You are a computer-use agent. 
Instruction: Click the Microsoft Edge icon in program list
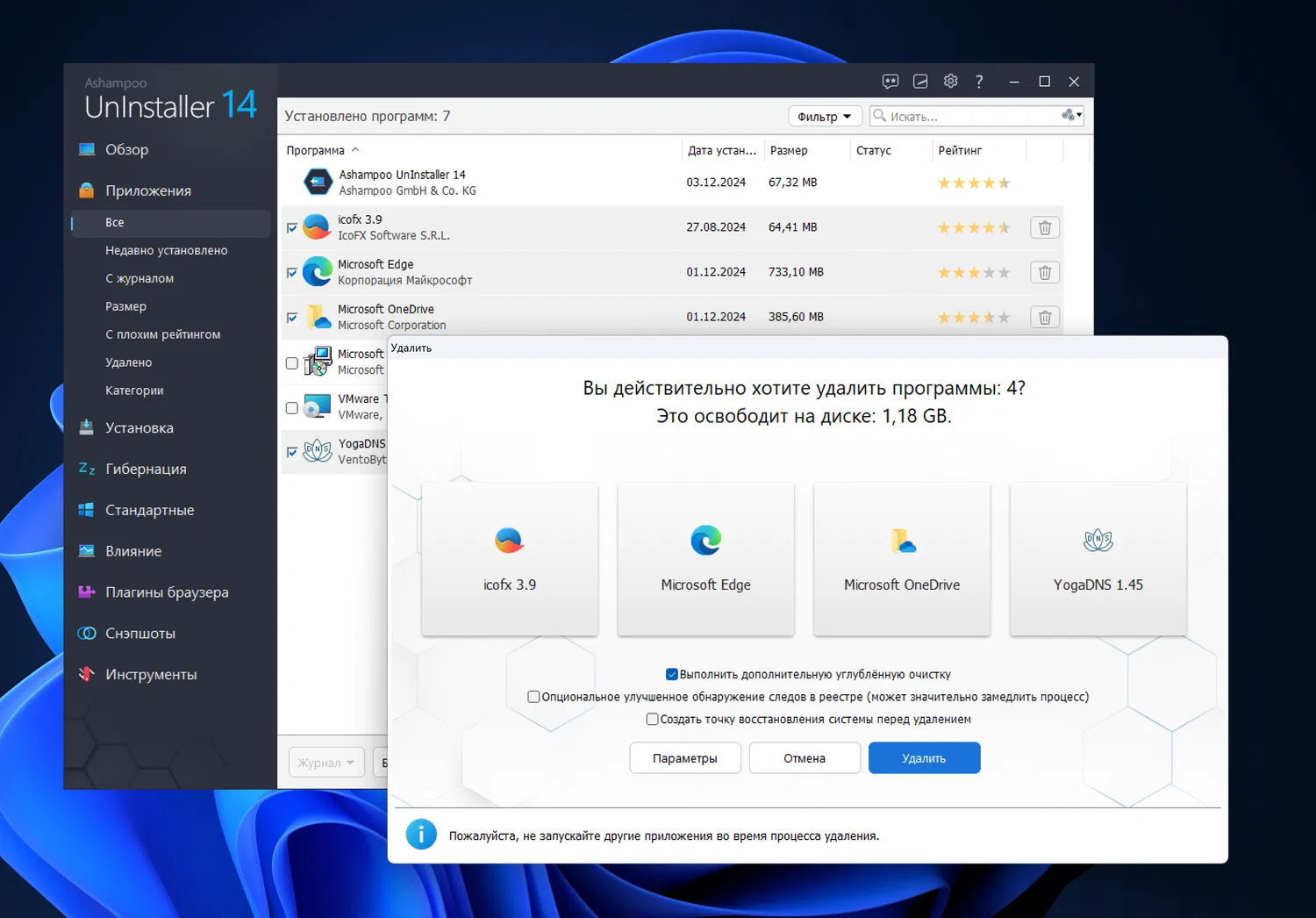317,272
